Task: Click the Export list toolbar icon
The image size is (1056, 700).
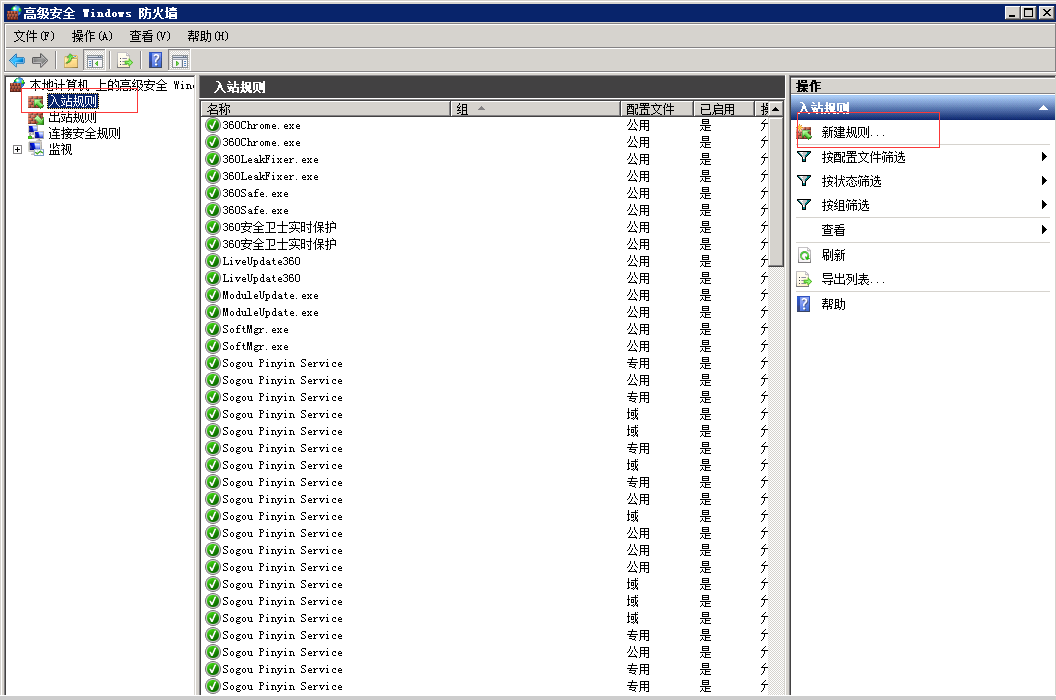Action: coord(125,60)
